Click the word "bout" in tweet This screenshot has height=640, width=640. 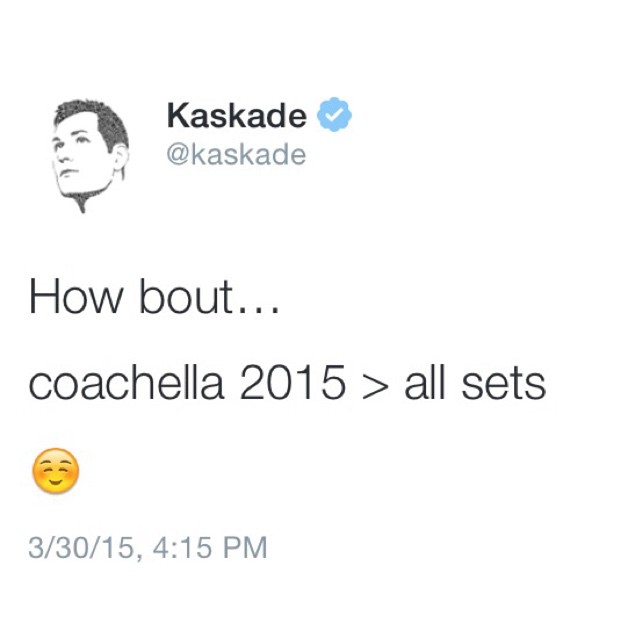(186, 296)
